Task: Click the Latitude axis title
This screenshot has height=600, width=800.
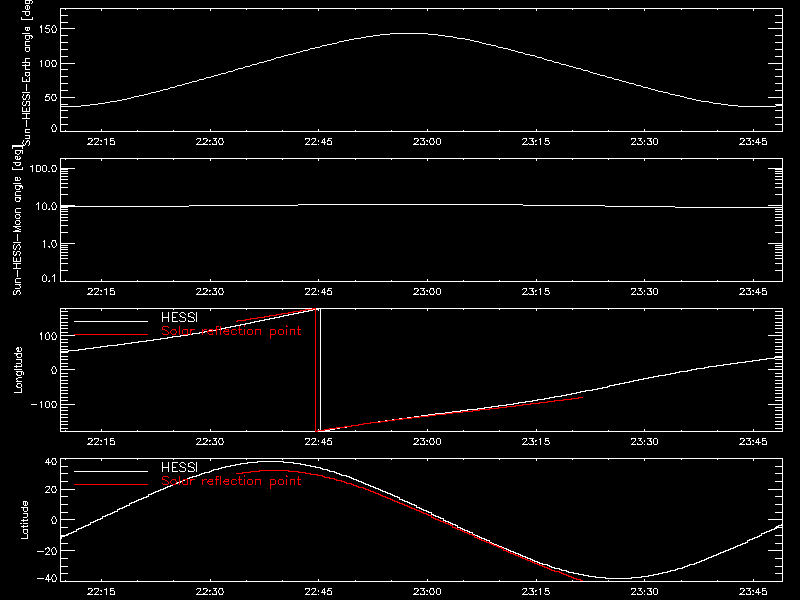Action: (x=24, y=520)
